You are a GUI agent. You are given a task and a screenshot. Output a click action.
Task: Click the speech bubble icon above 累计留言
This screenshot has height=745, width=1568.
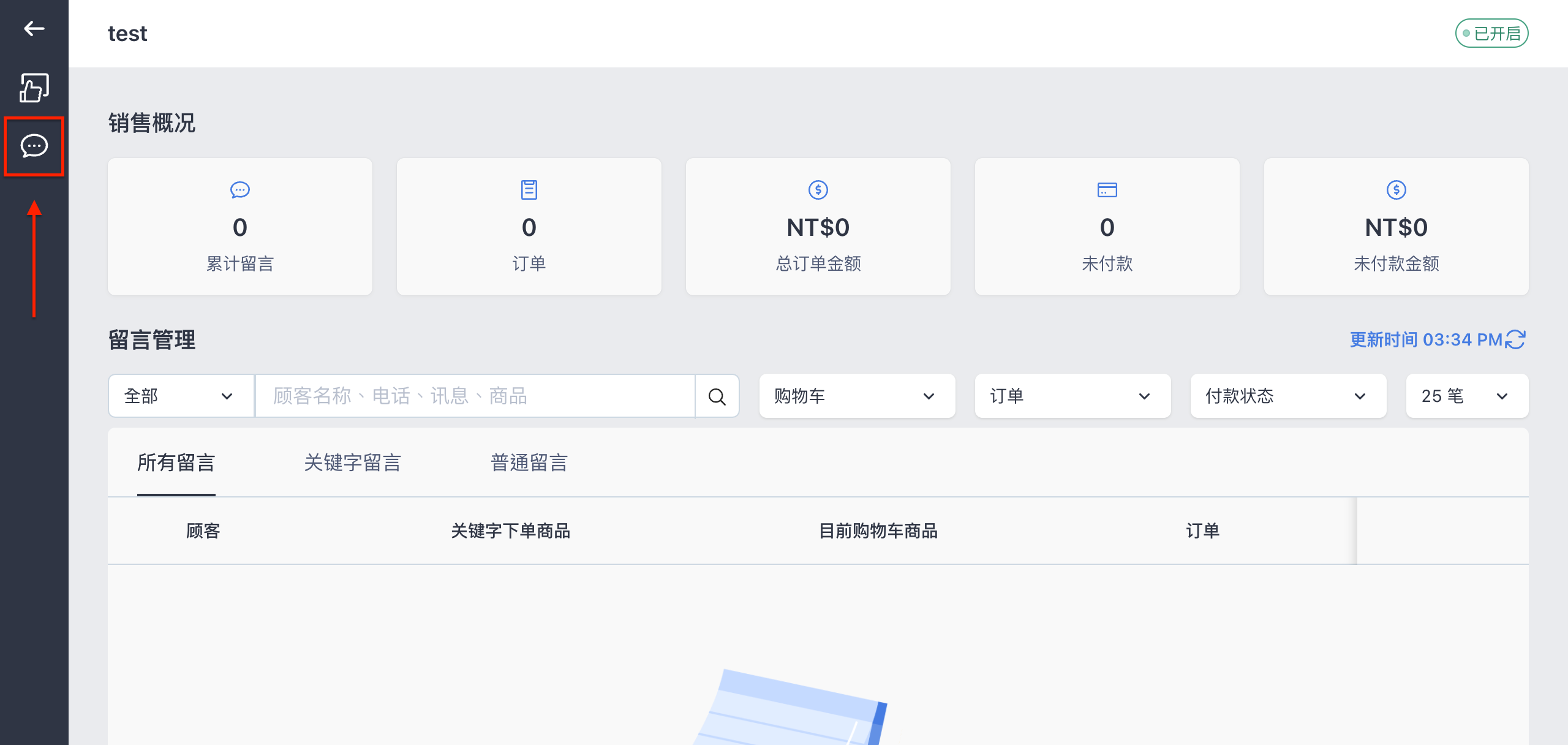[240, 190]
